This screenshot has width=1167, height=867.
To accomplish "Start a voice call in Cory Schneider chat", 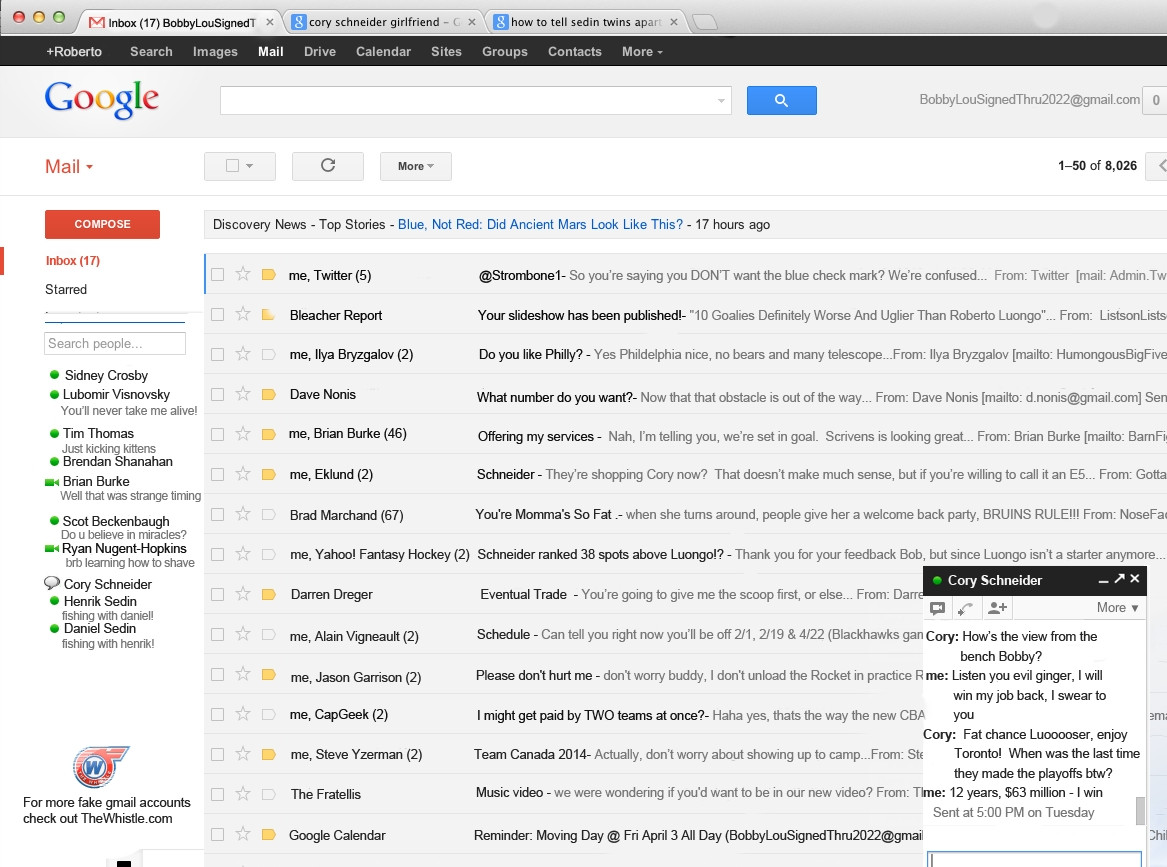I will pyautogui.click(x=965, y=608).
